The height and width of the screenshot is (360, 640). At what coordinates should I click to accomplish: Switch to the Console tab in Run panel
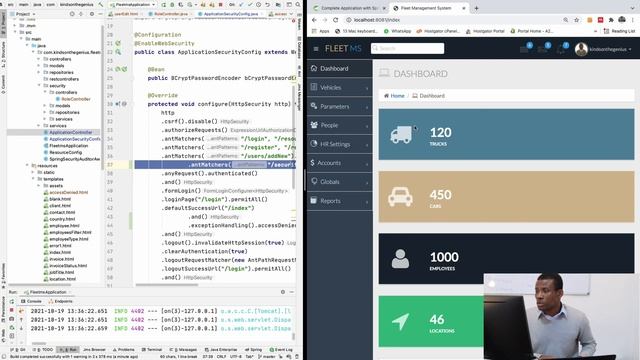[x=31, y=301]
